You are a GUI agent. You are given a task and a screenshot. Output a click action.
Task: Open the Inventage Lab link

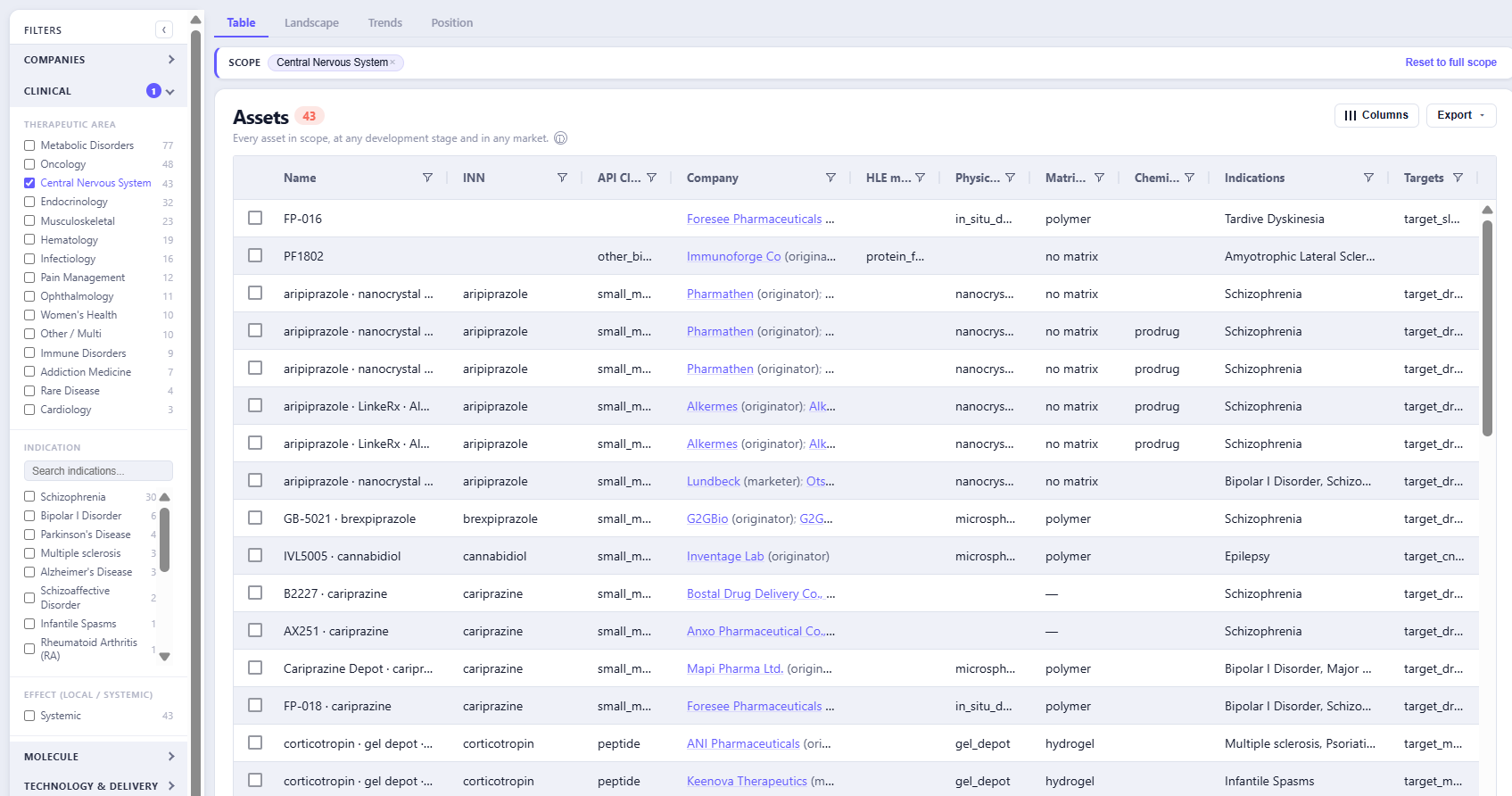[x=725, y=556]
